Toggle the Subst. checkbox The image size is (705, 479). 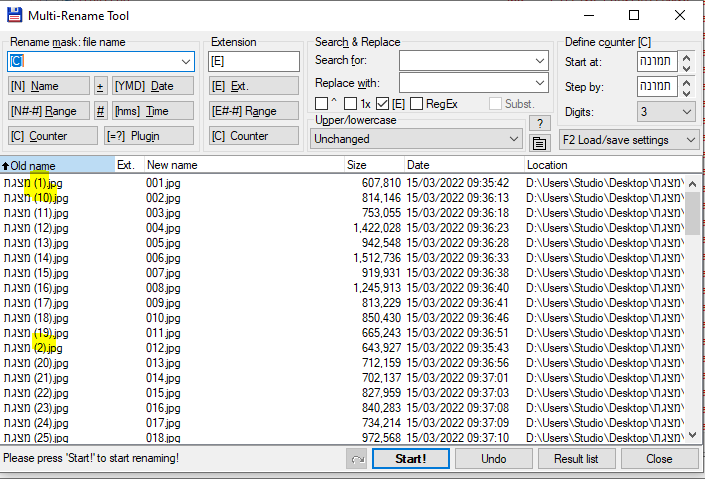point(495,104)
